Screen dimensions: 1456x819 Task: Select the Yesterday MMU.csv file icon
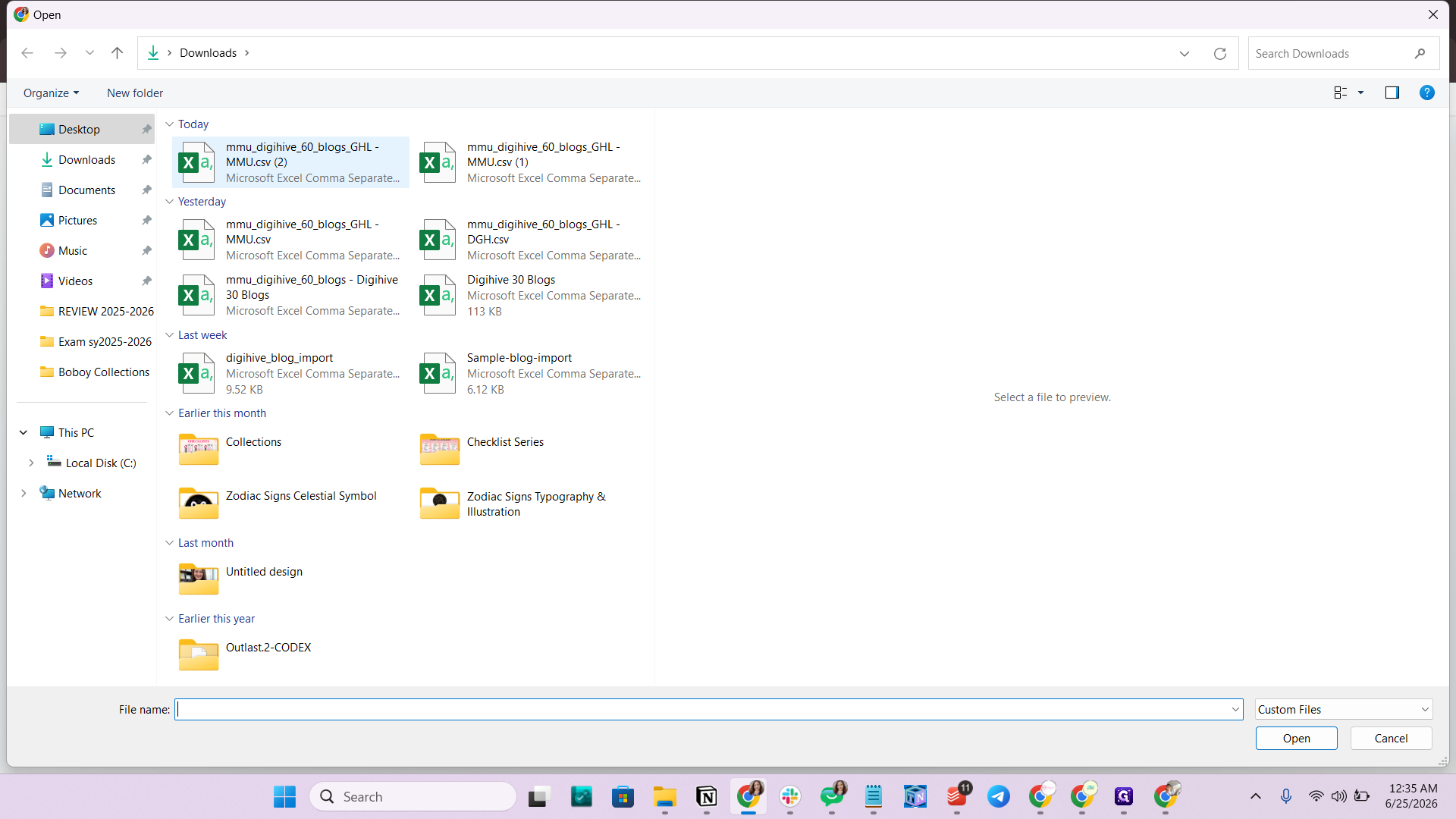(x=197, y=240)
